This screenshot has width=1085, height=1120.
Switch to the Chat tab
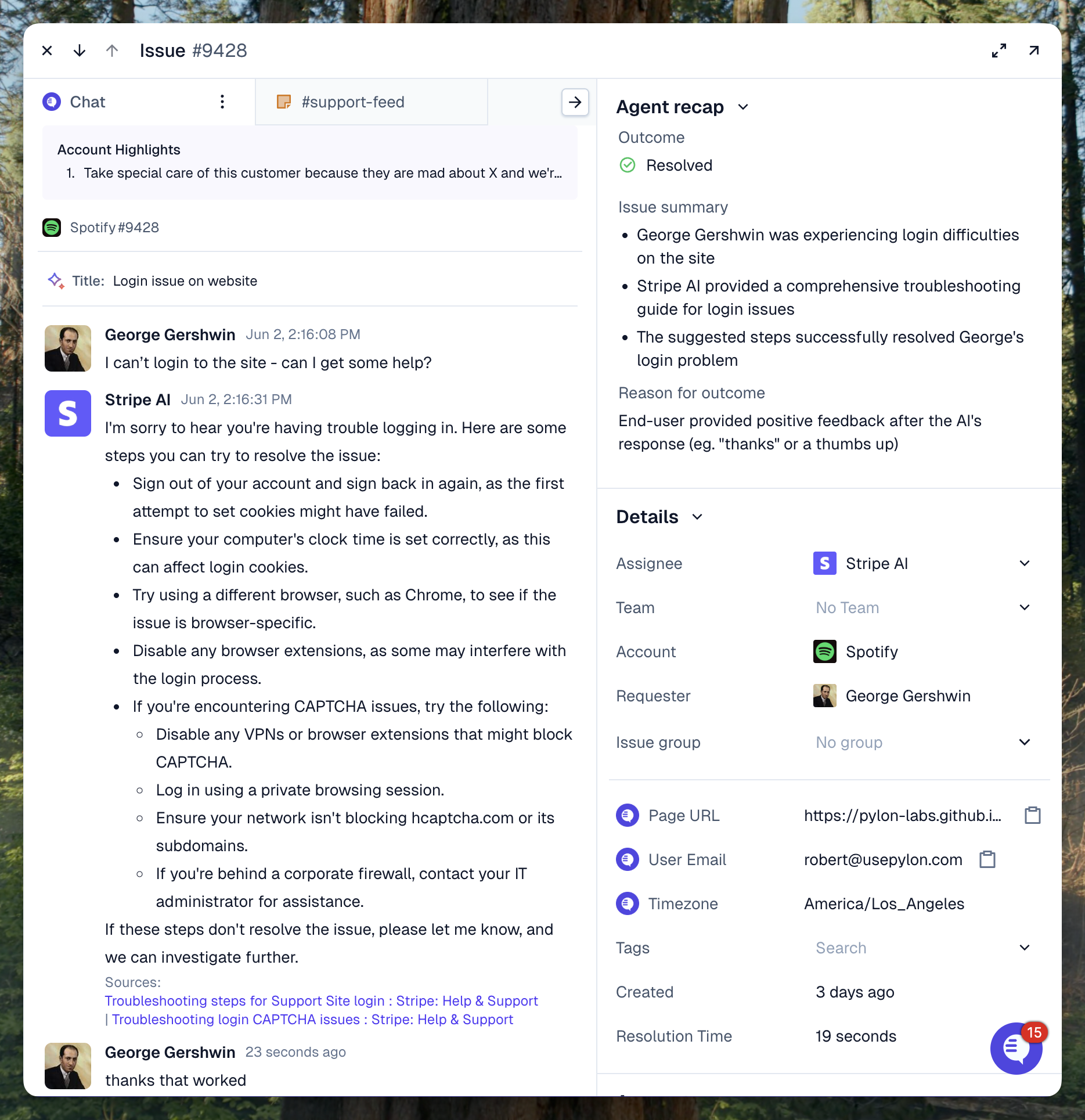[x=87, y=102]
